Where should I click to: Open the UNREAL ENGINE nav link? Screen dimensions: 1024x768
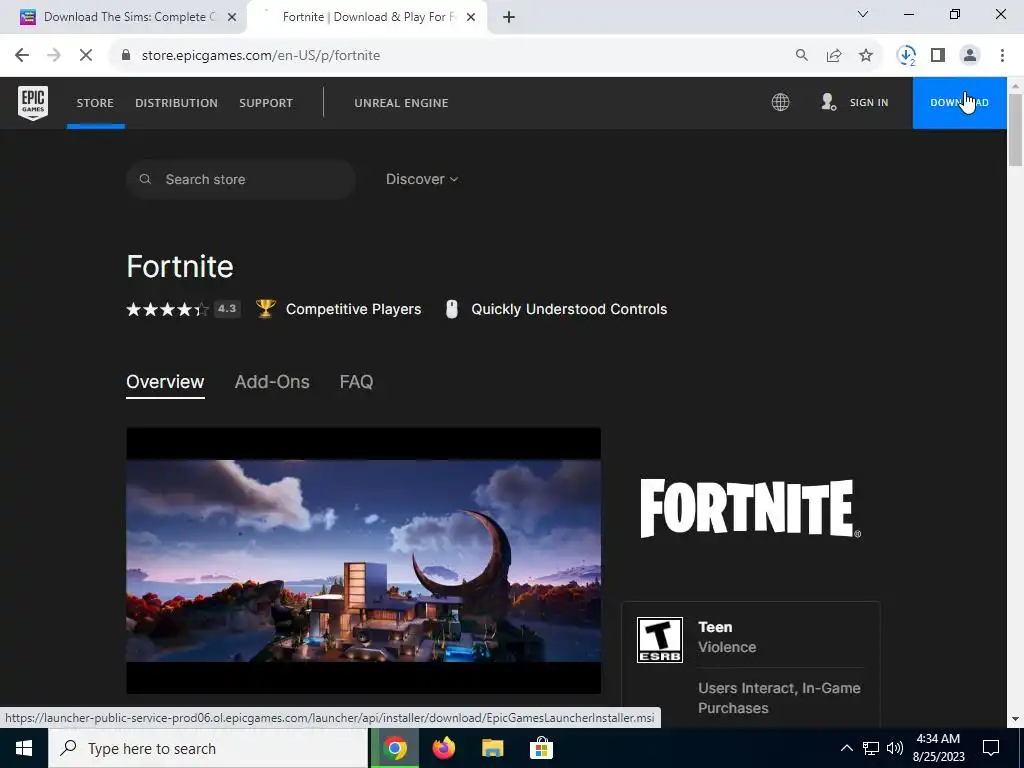pyautogui.click(x=401, y=103)
